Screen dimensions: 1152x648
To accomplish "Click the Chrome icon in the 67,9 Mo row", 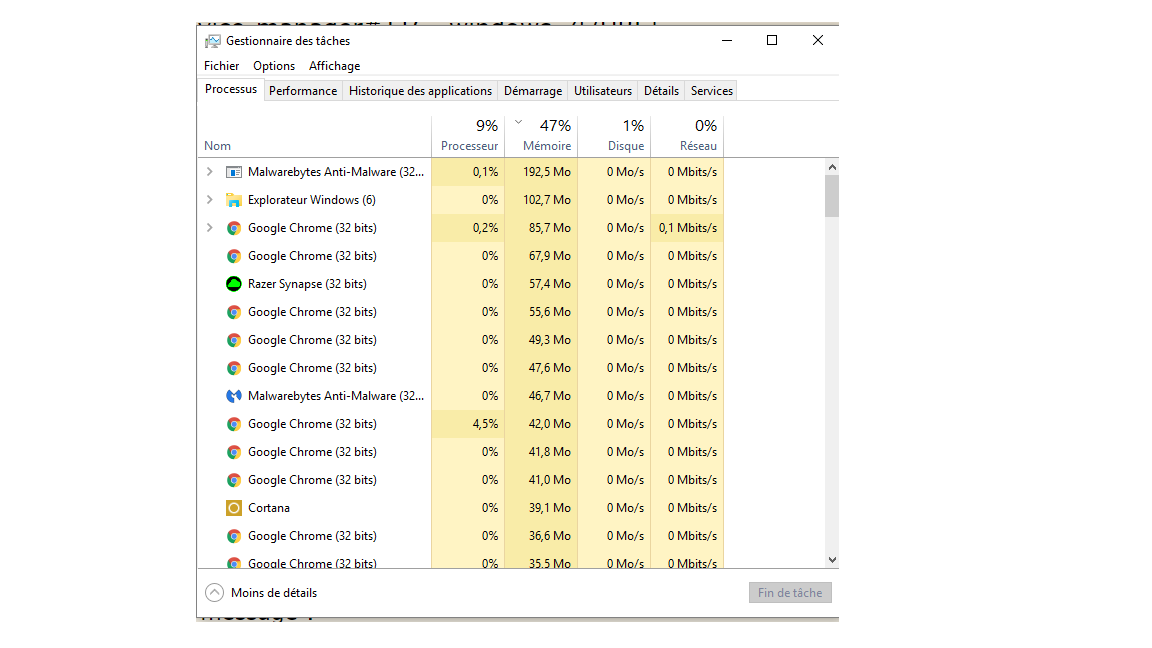I will click(234, 256).
